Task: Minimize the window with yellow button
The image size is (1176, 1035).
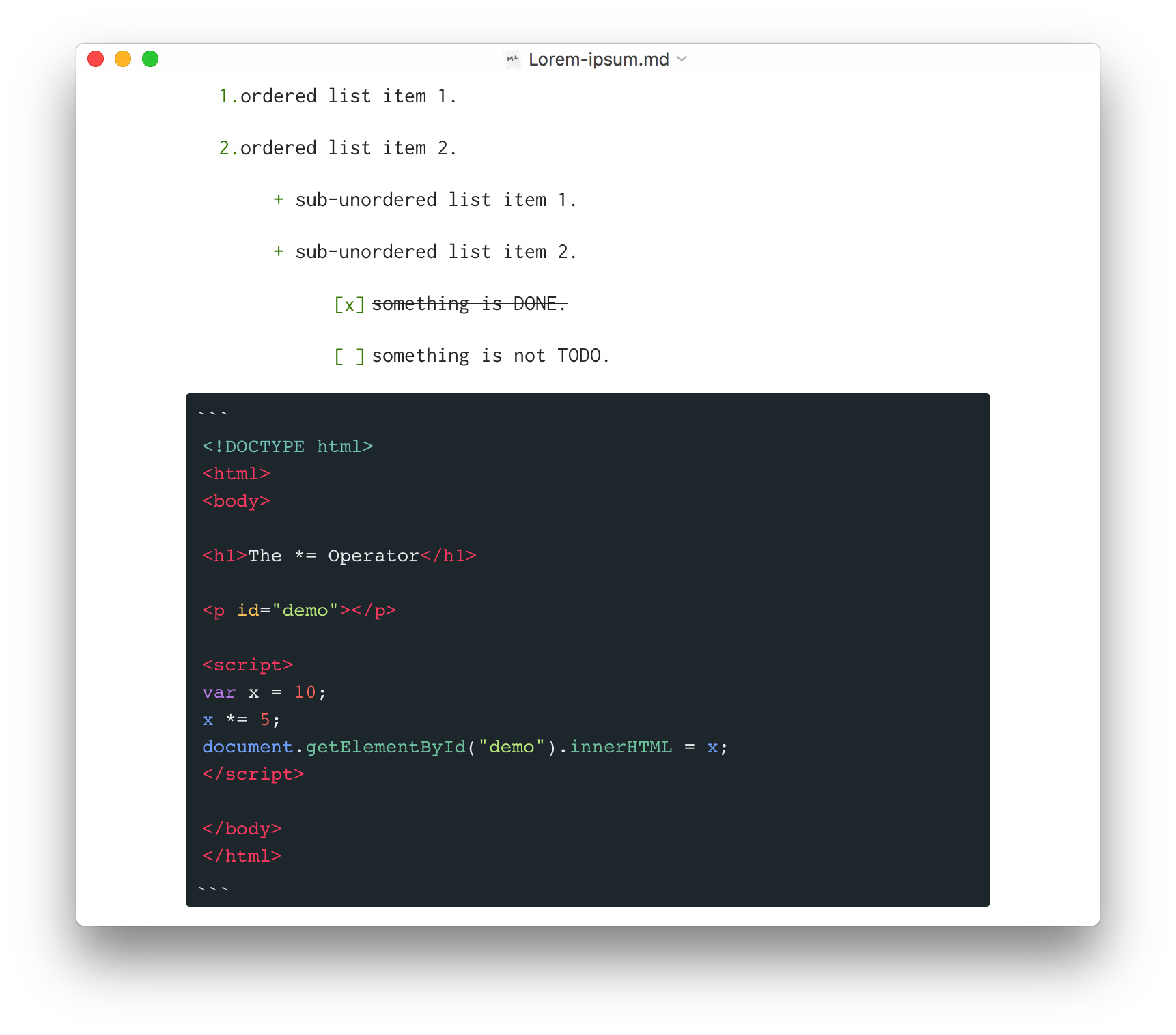Action: pyautogui.click(x=123, y=59)
